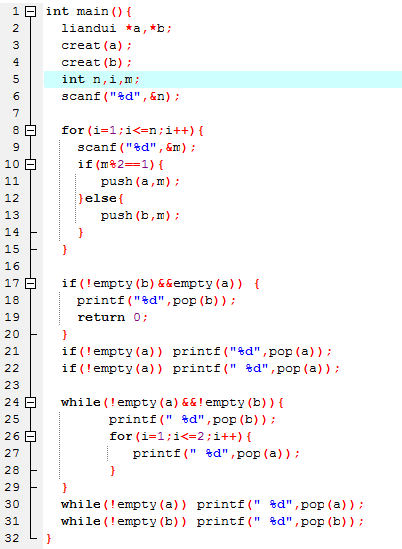Click on 'push(a,m);' statement
402x549 pixels.
pos(140,182)
